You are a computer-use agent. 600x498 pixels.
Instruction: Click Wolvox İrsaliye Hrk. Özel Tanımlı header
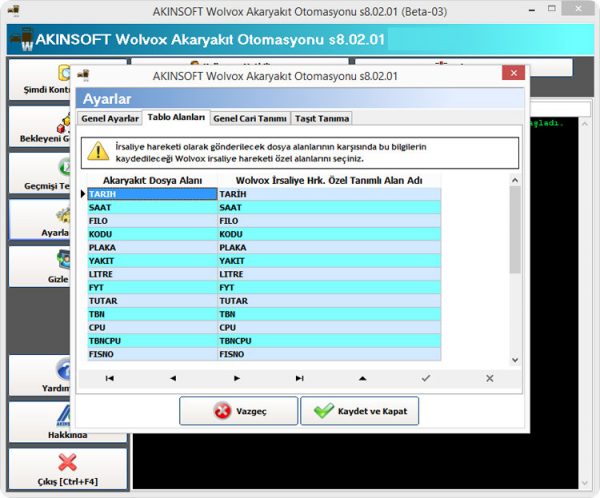tap(329, 180)
